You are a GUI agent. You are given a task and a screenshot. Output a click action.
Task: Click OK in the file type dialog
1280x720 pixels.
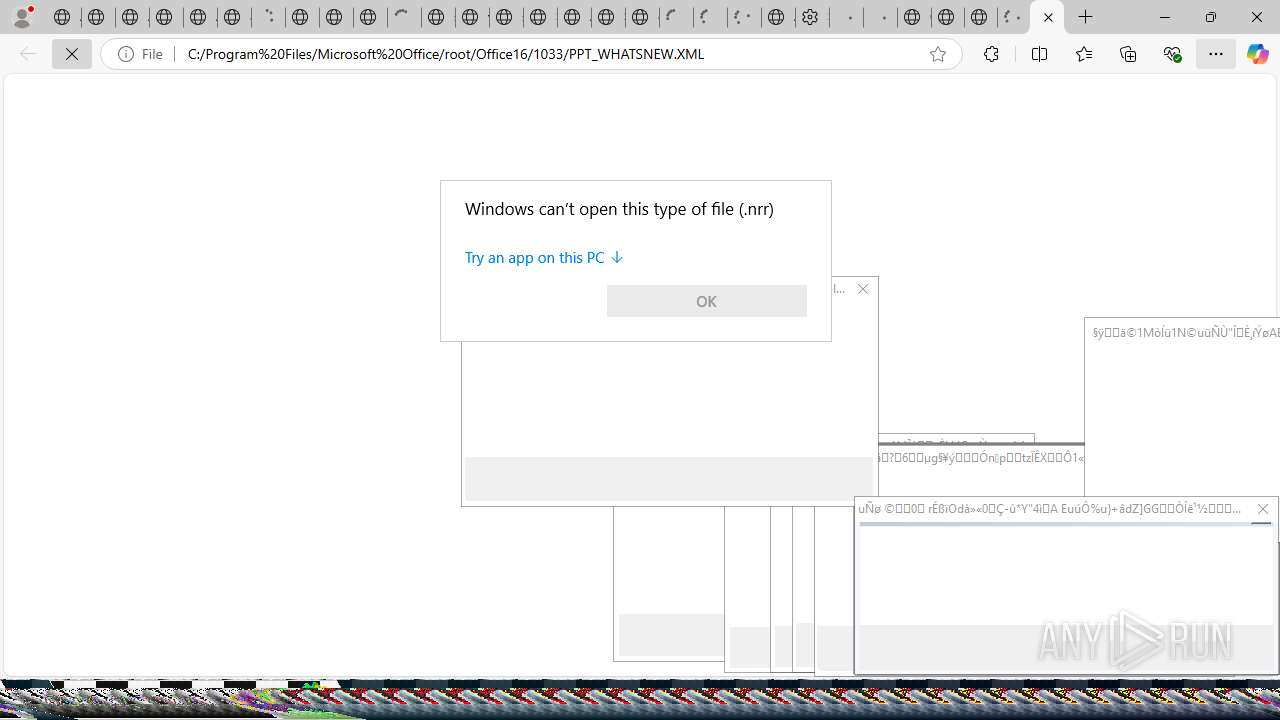pyautogui.click(x=706, y=301)
